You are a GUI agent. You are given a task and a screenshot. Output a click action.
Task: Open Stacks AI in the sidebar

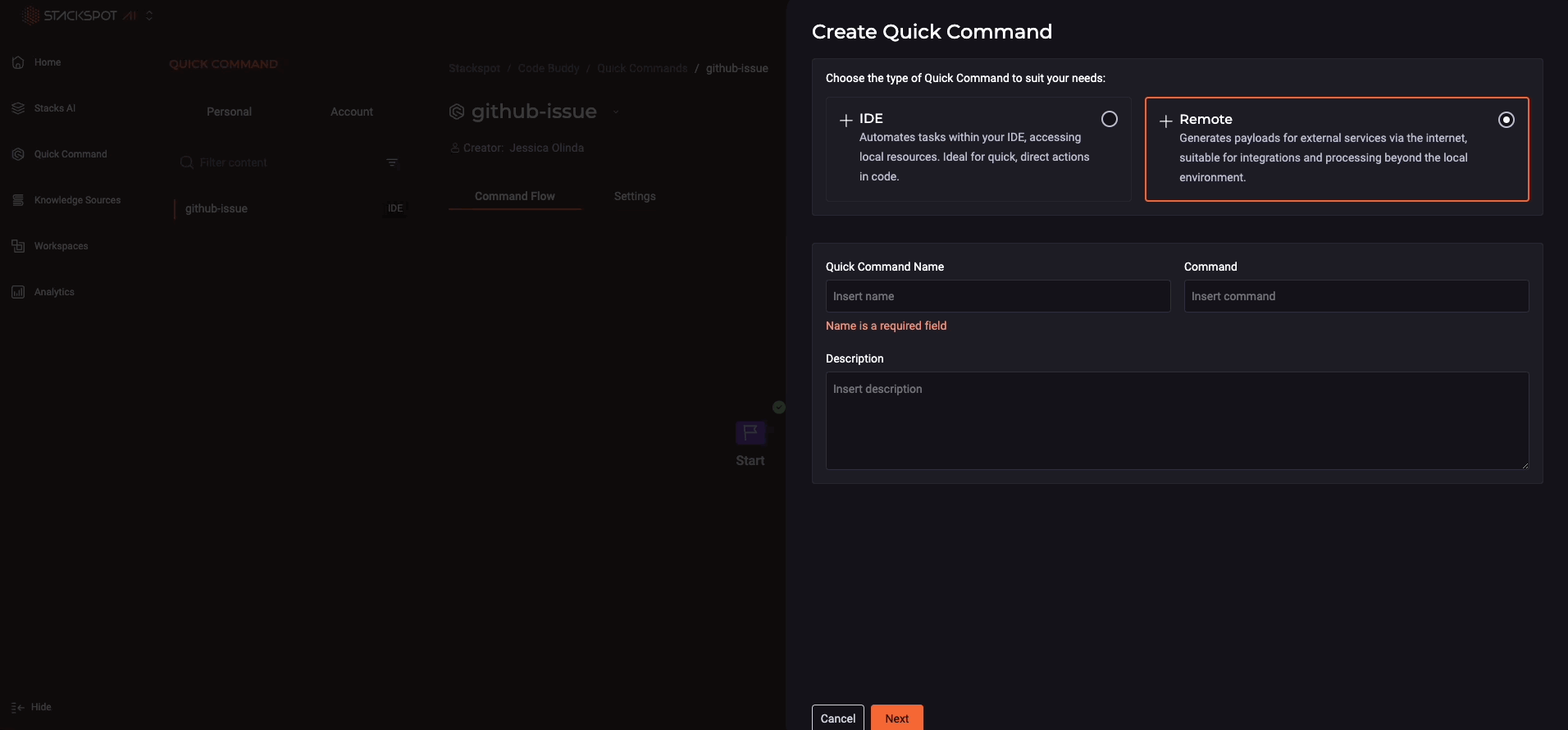tap(55, 108)
